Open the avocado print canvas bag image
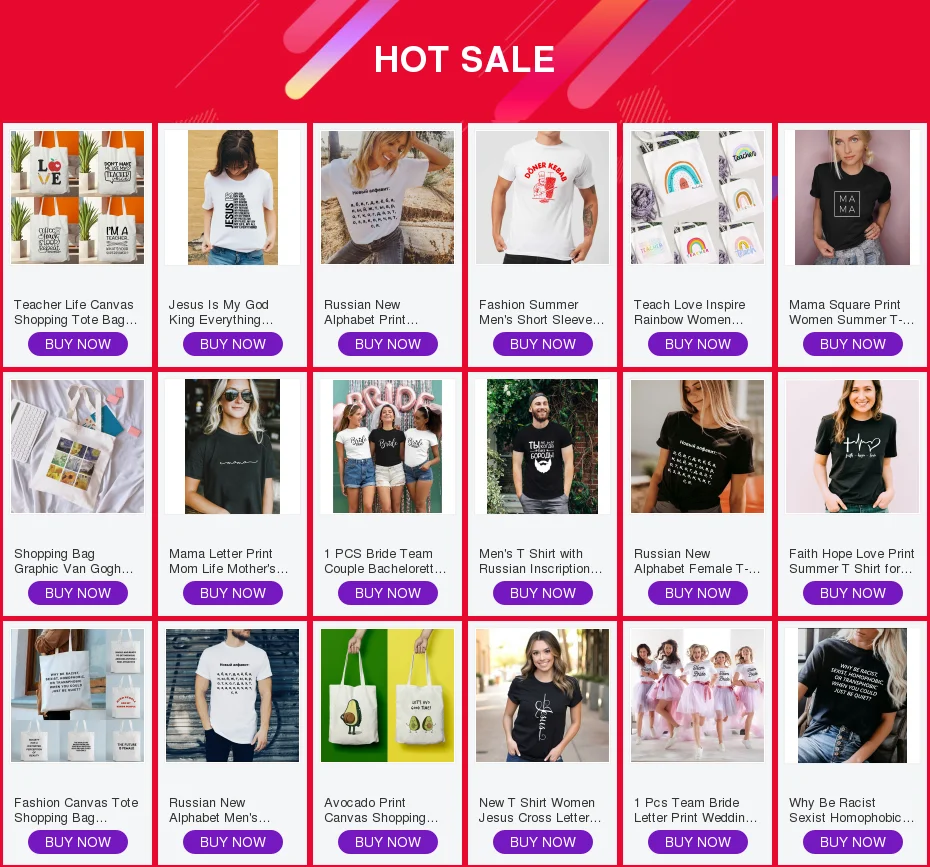The height and width of the screenshot is (867, 930). point(387,696)
